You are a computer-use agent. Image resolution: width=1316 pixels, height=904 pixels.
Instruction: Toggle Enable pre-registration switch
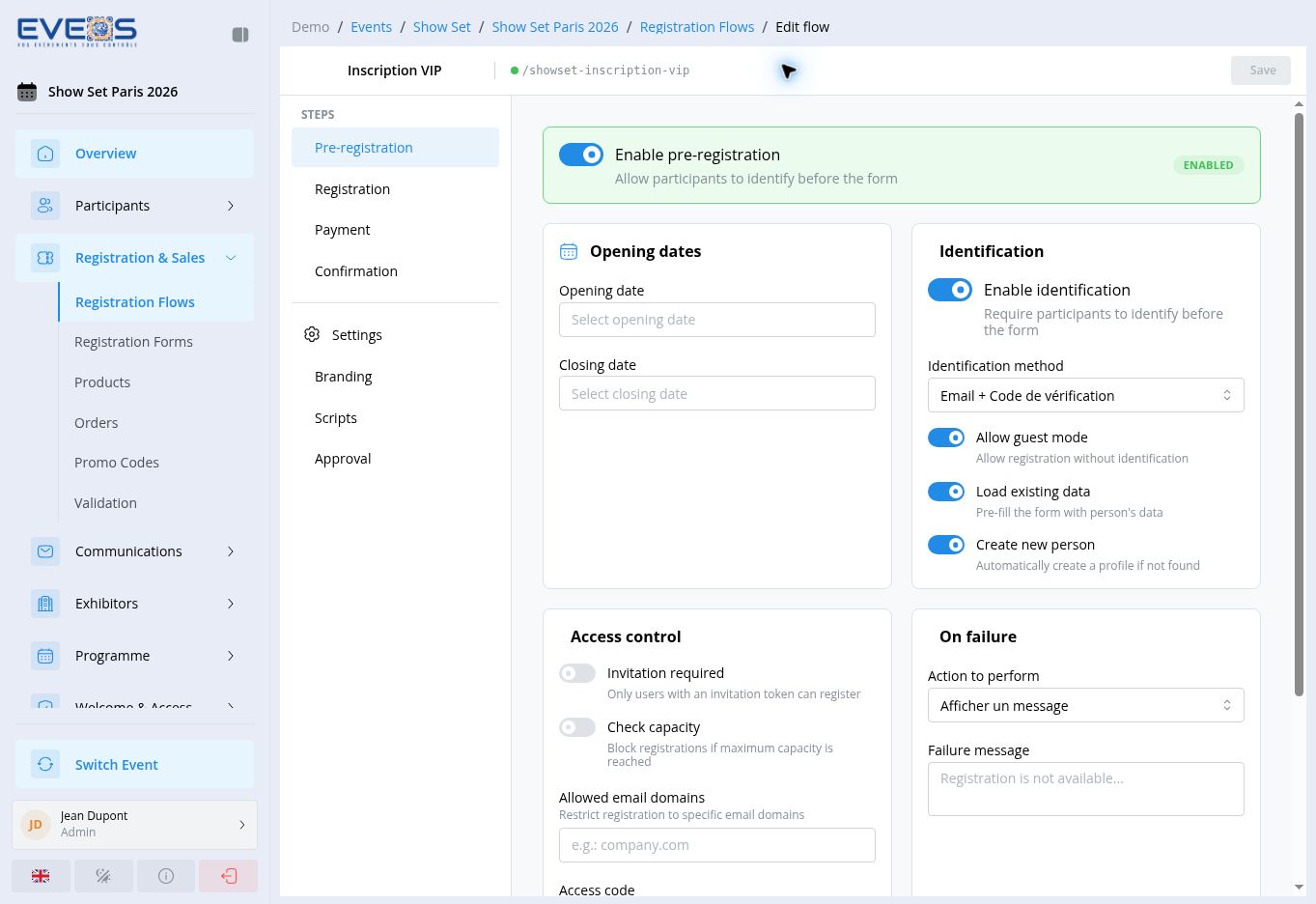click(581, 155)
